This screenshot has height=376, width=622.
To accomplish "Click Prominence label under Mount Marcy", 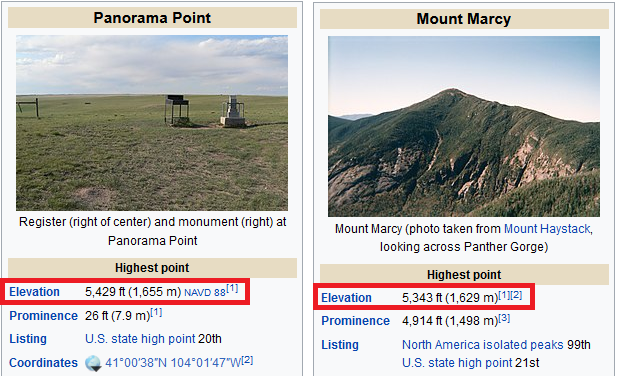I will click(x=355, y=321).
